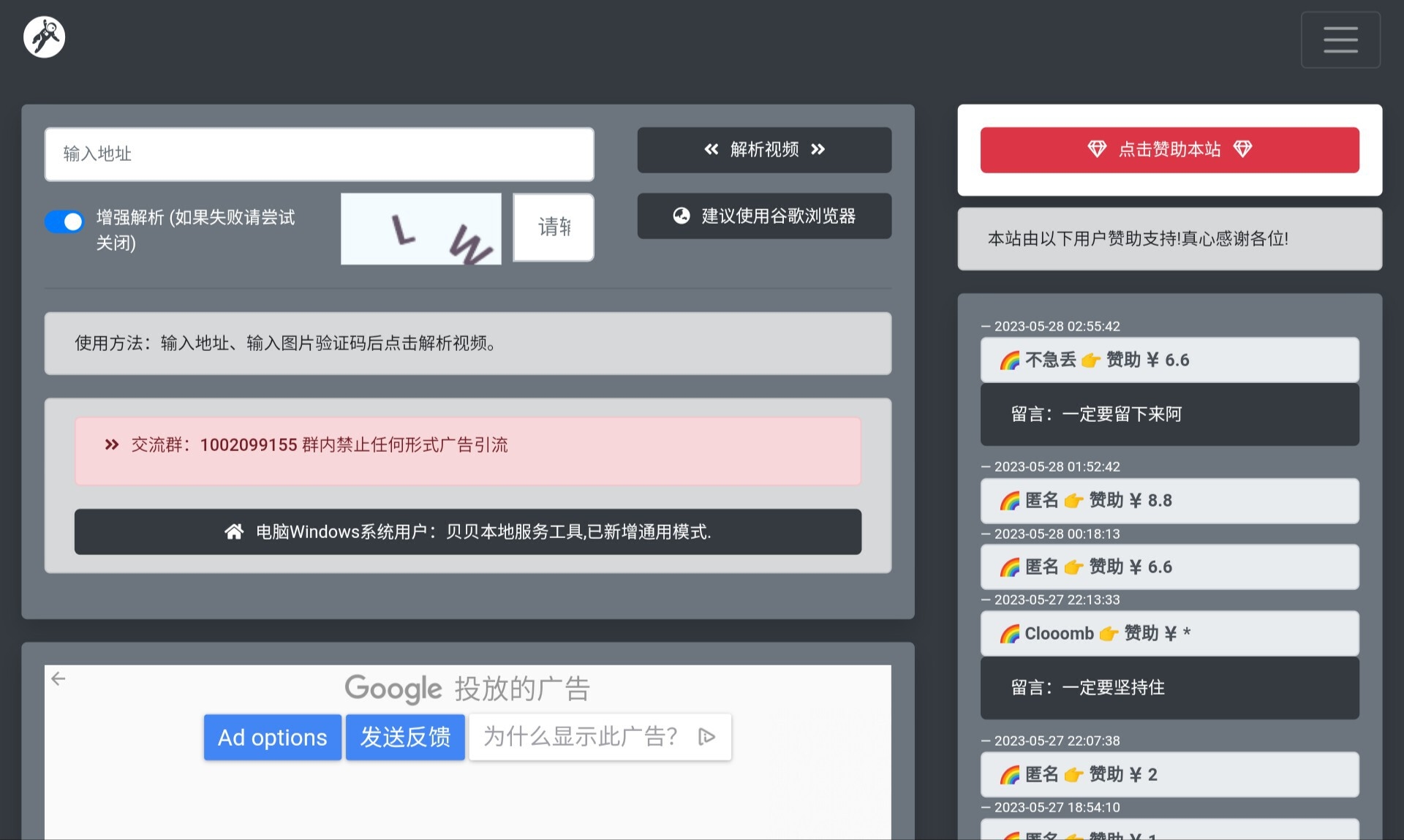Click the 解析视频 parse button

tap(764, 150)
